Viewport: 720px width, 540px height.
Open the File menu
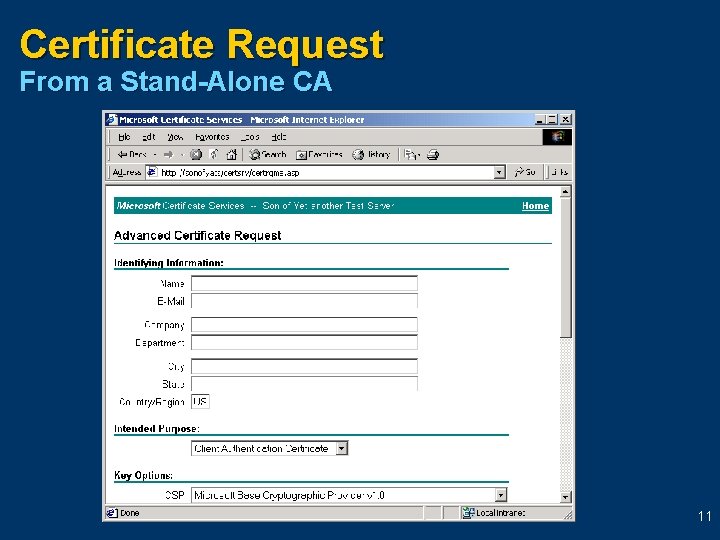(x=124, y=137)
